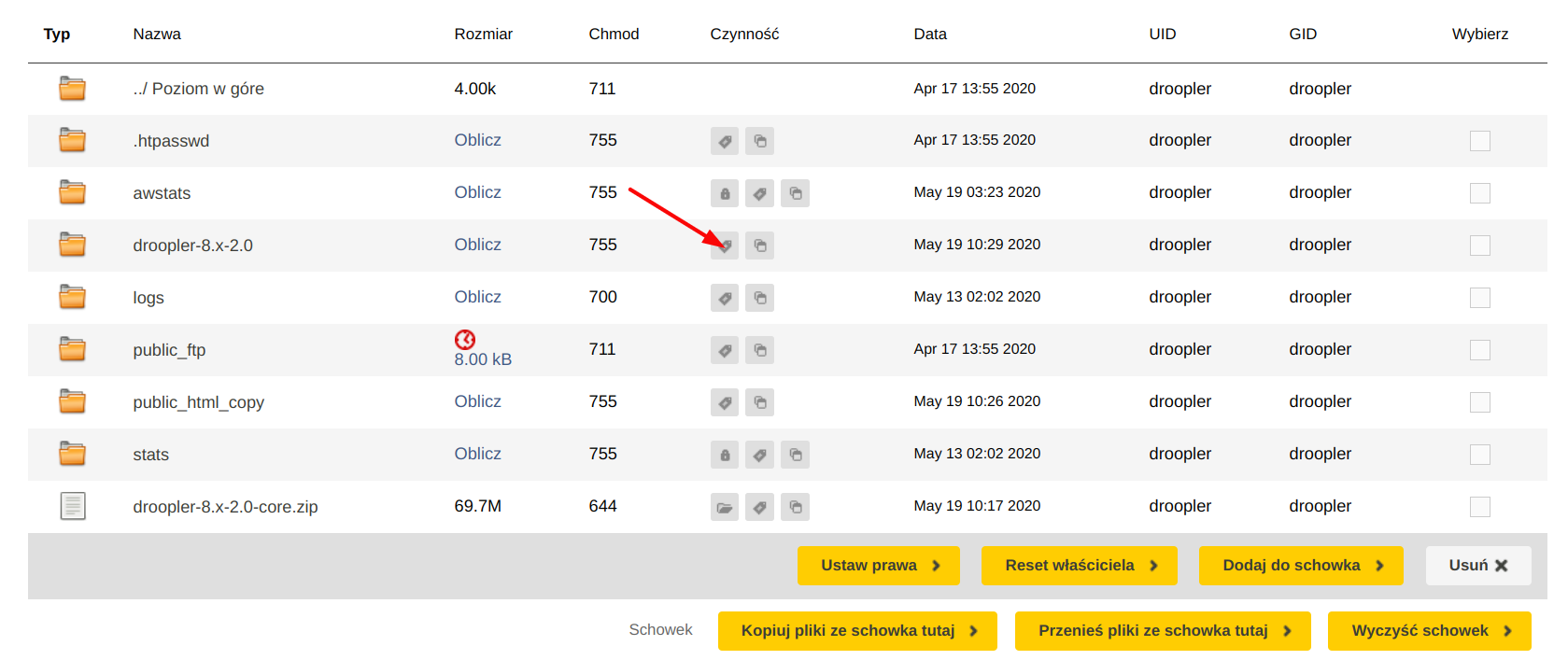Select the public_html_copy checkbox
Screen dimensions: 1568x660
coord(1480,402)
